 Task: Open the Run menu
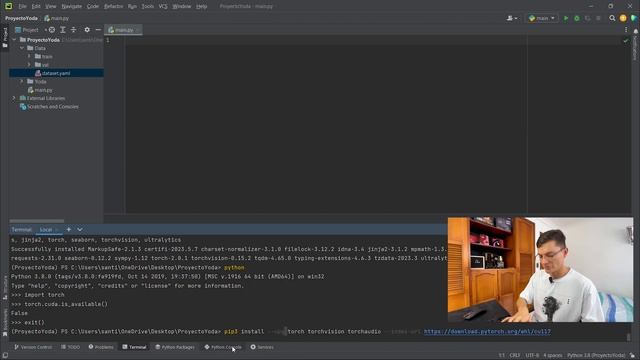[132, 6]
